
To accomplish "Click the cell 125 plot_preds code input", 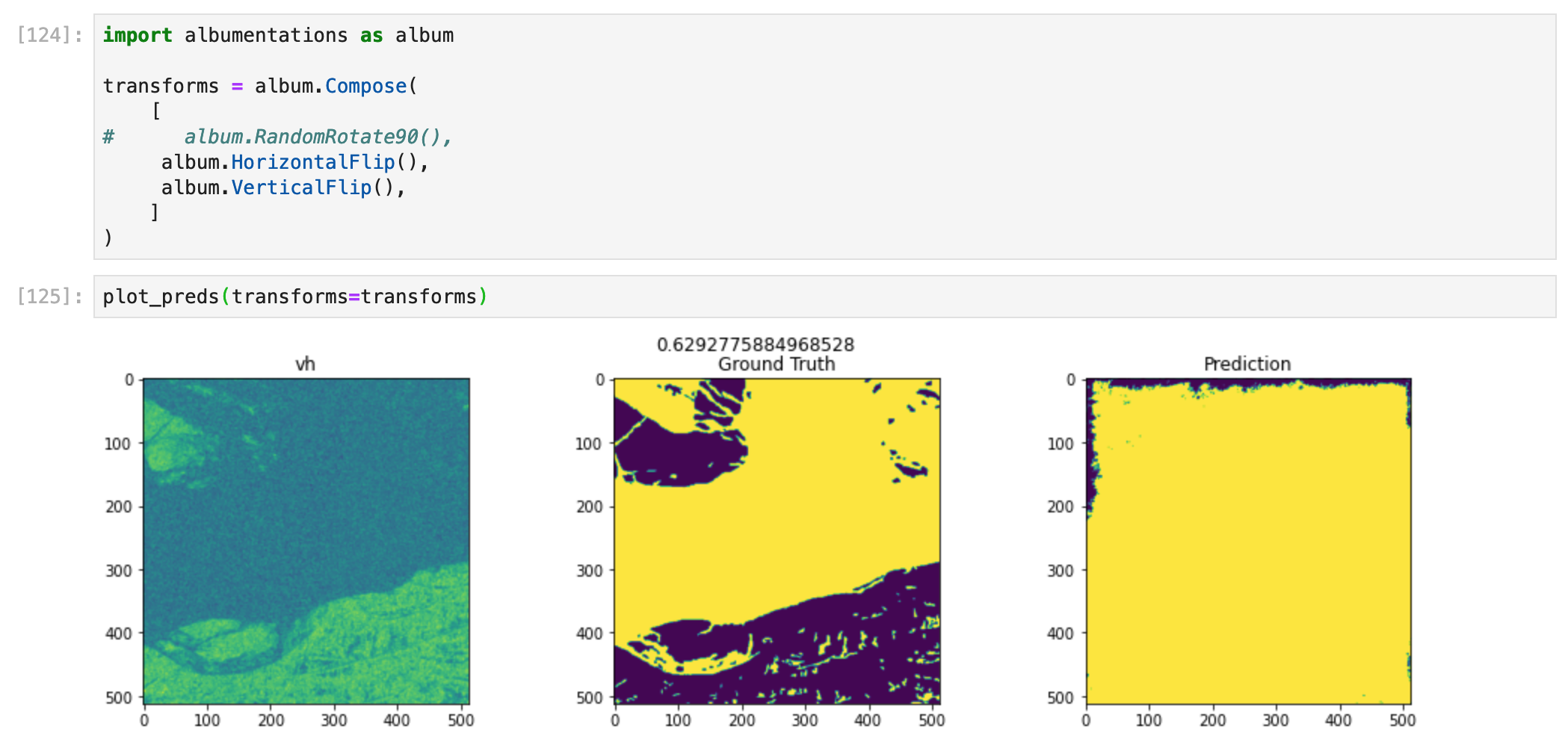I will tap(824, 297).
